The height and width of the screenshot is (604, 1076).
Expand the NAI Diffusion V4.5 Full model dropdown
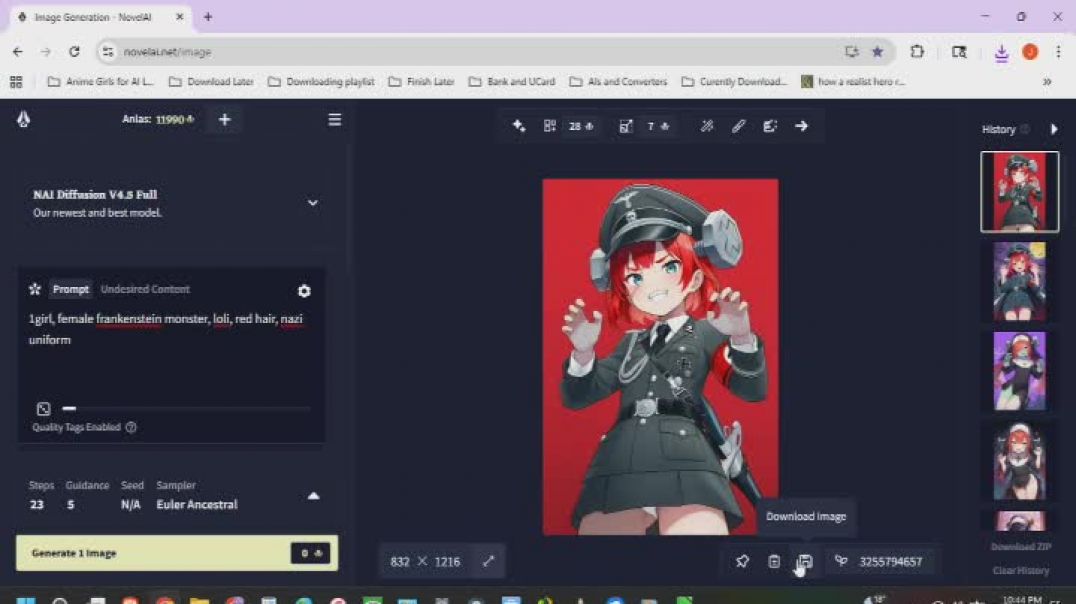pyautogui.click(x=312, y=203)
